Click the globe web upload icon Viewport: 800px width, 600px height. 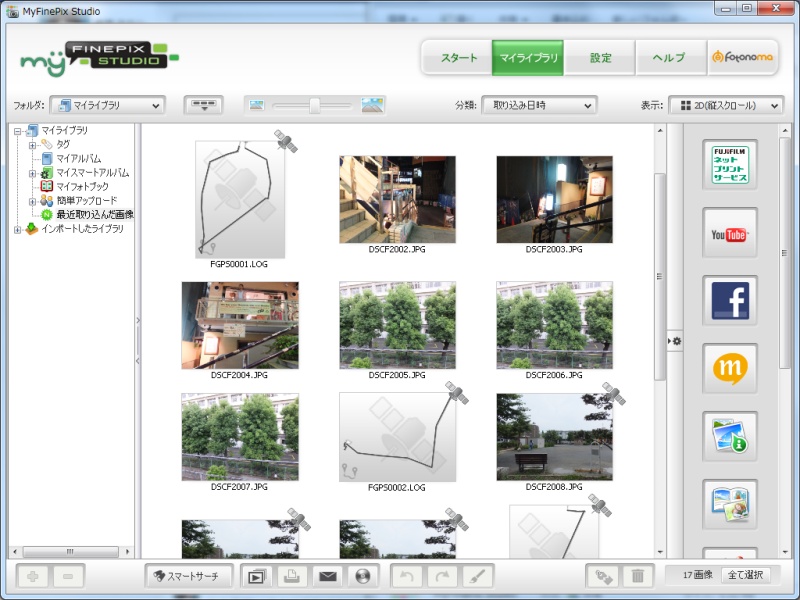tap(362, 576)
